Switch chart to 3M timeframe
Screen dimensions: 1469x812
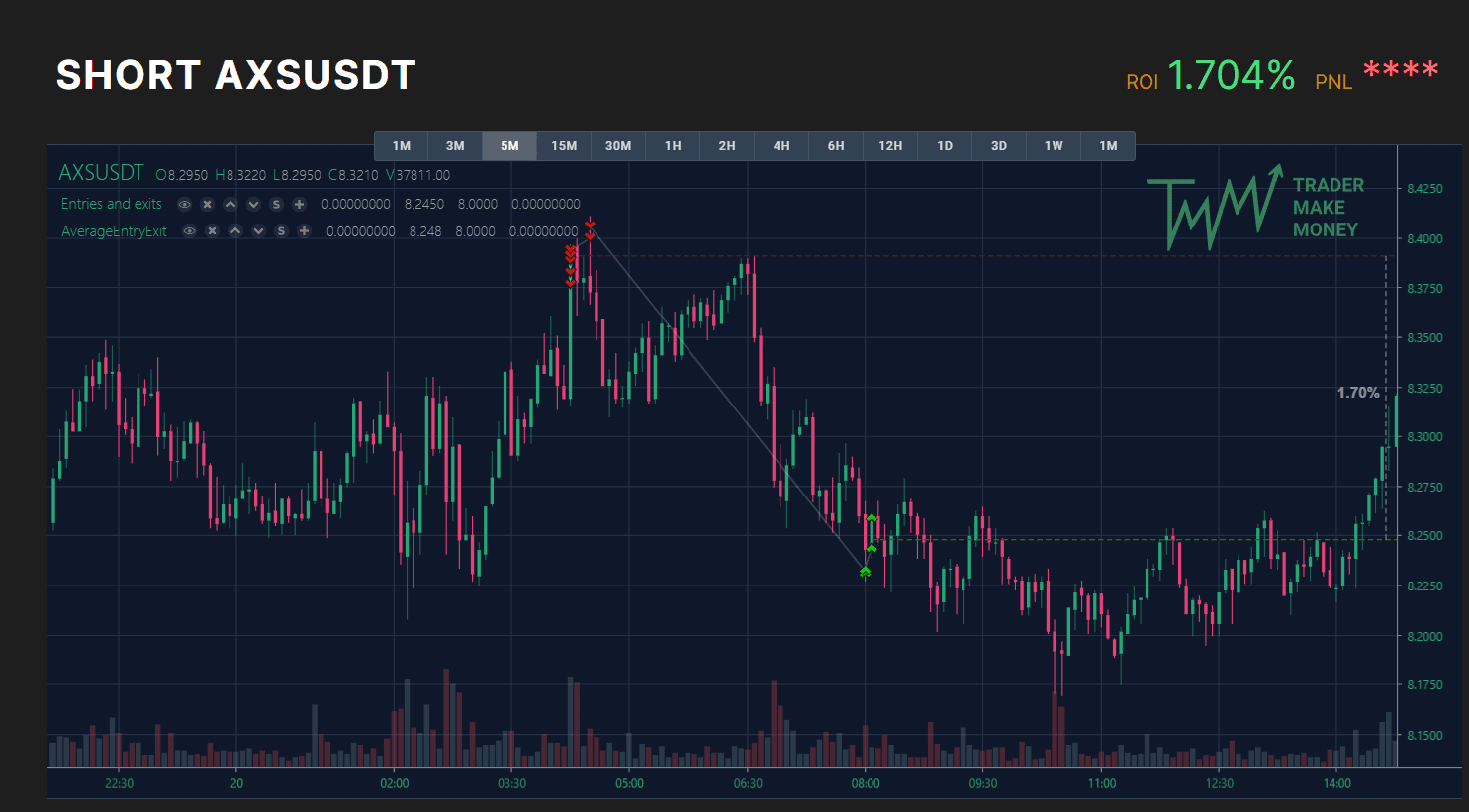tap(455, 145)
